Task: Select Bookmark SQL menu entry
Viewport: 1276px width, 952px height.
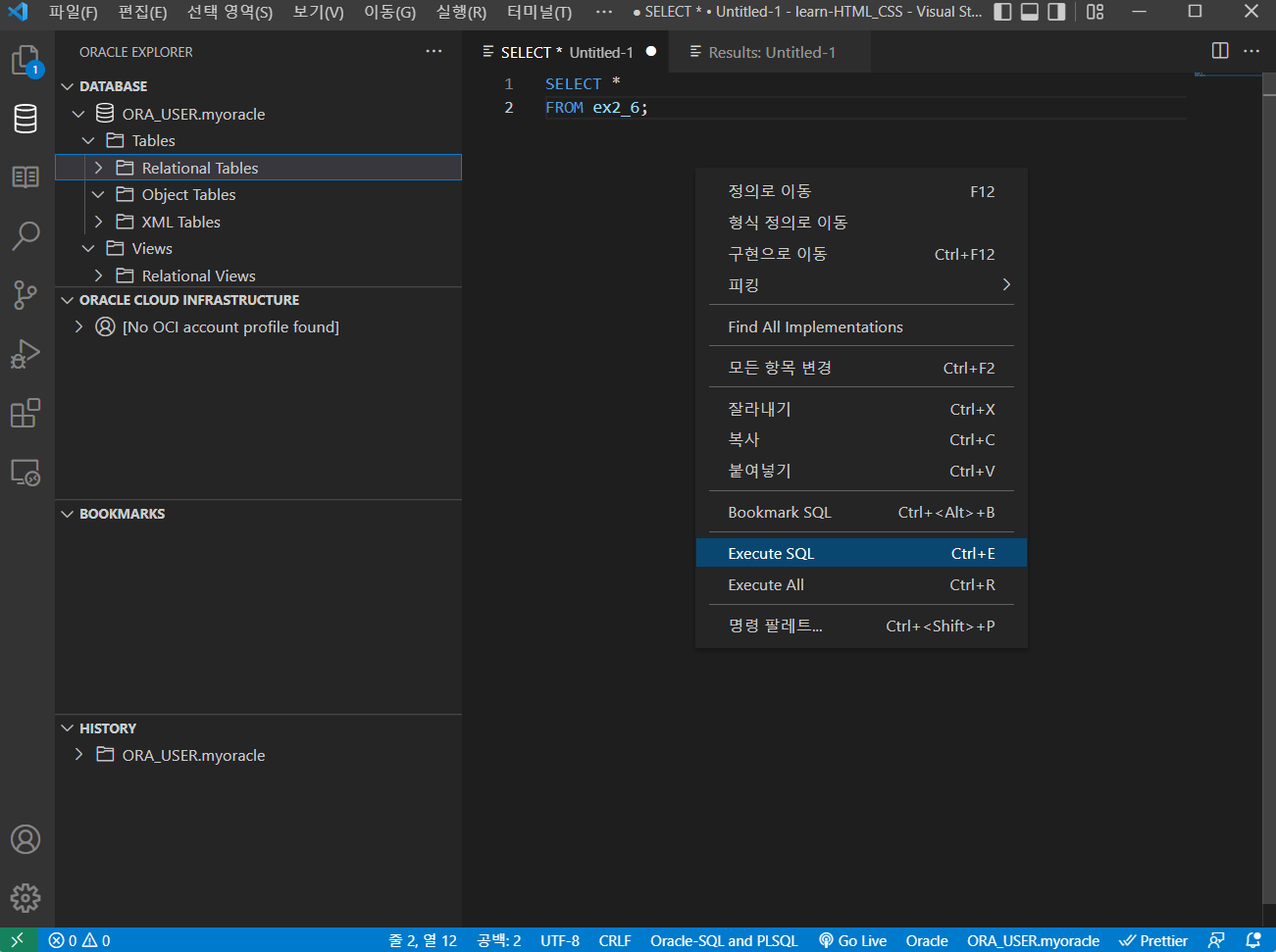Action: click(x=861, y=513)
